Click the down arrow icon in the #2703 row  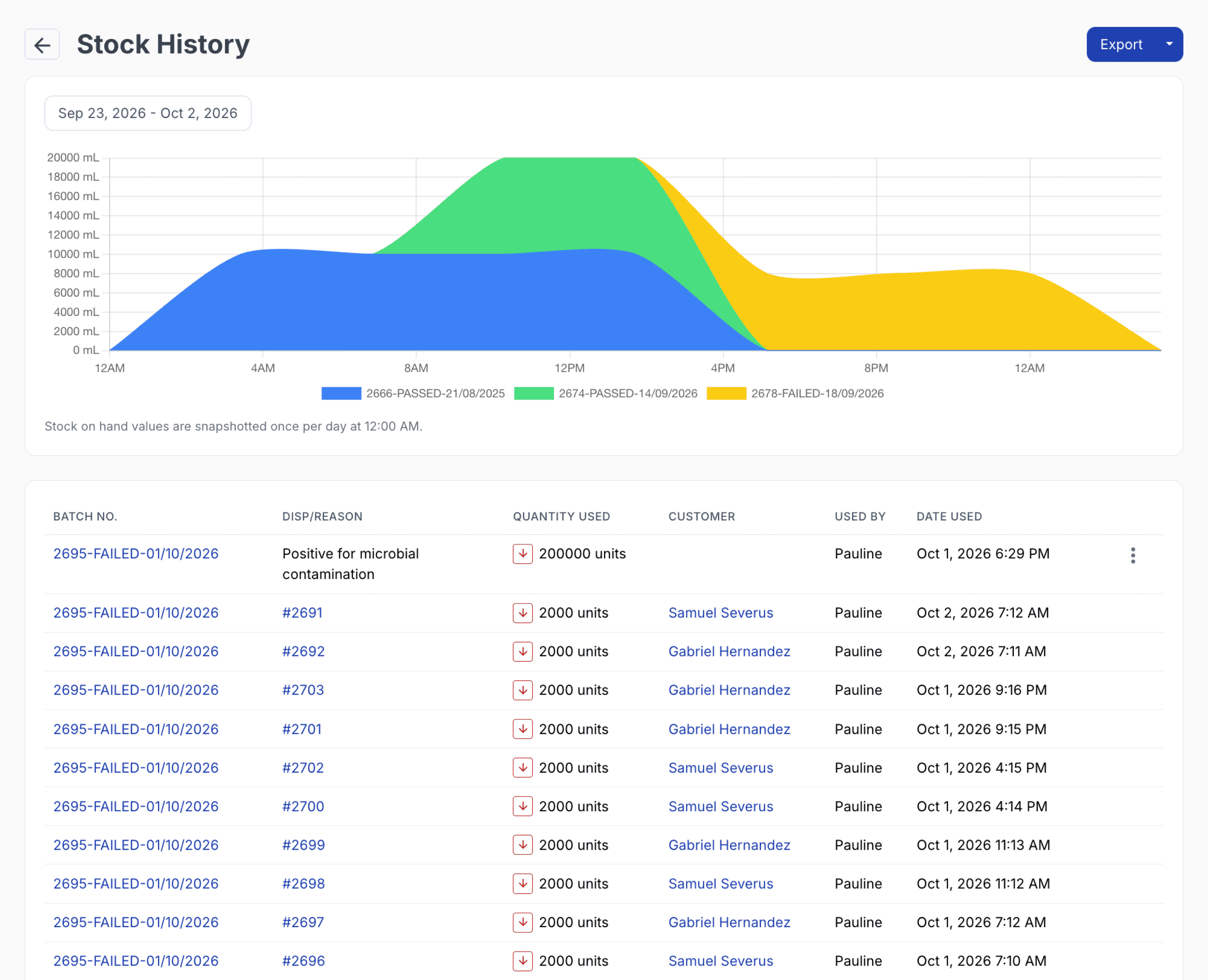523,690
